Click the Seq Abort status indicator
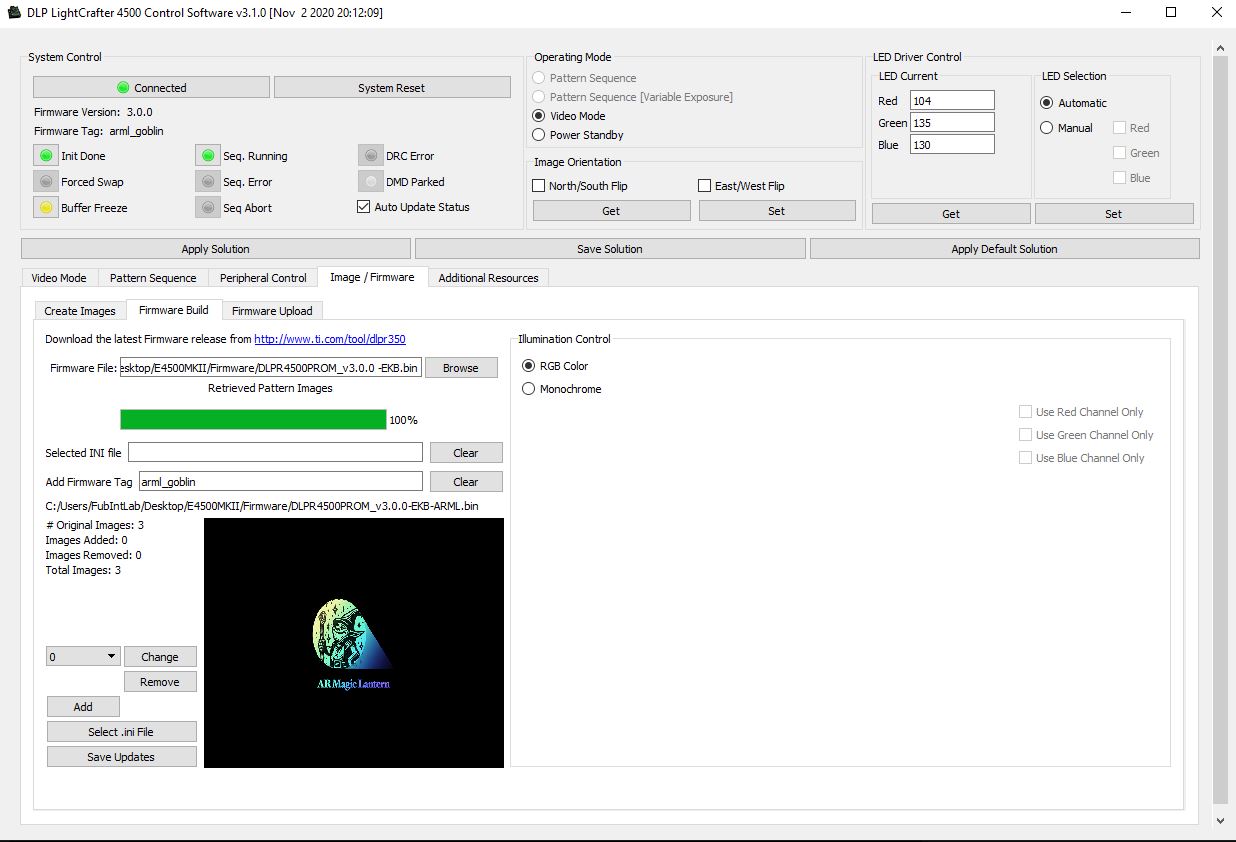 [x=207, y=208]
